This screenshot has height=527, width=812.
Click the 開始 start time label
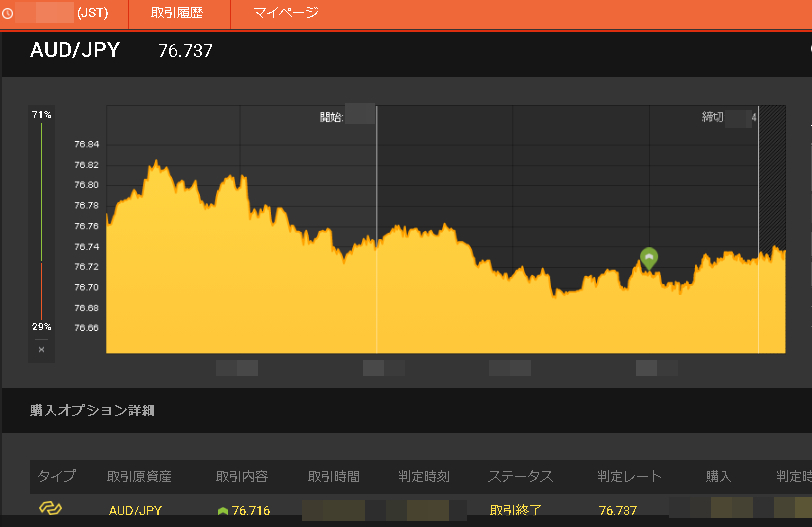[x=331, y=117]
